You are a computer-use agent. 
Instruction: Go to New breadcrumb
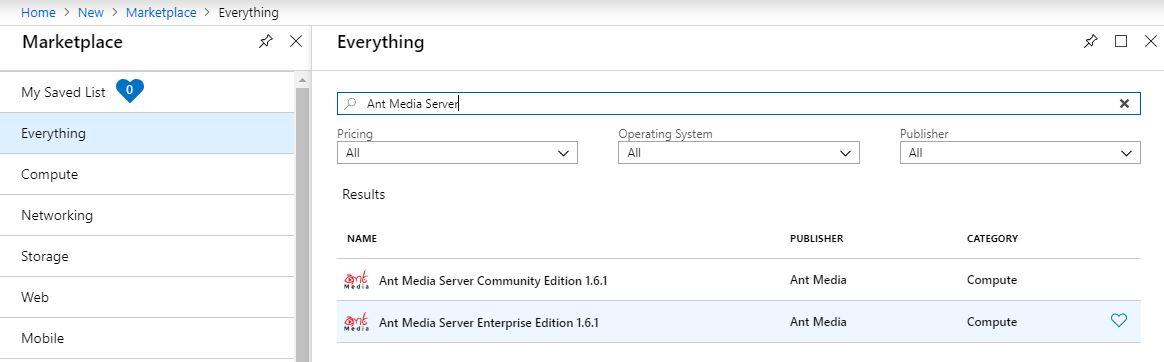(91, 13)
